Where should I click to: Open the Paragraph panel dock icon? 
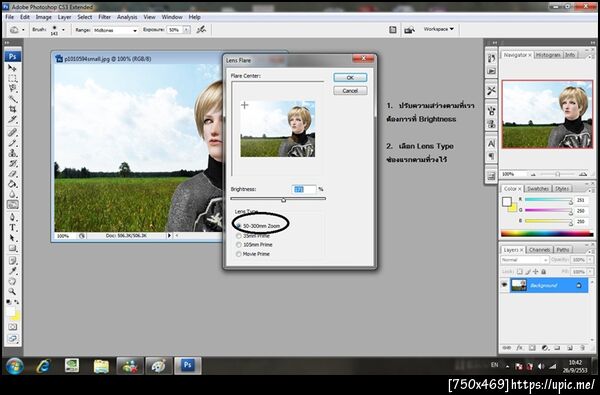491,156
